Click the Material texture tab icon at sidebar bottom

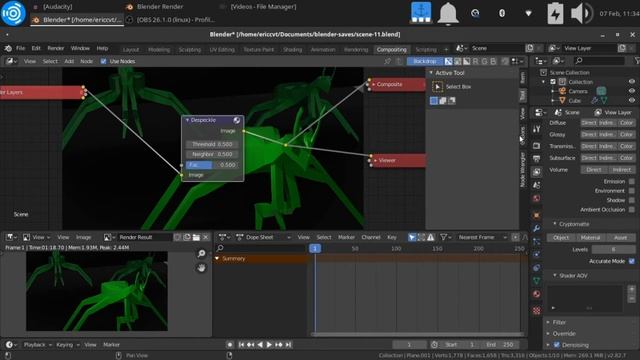(537, 311)
